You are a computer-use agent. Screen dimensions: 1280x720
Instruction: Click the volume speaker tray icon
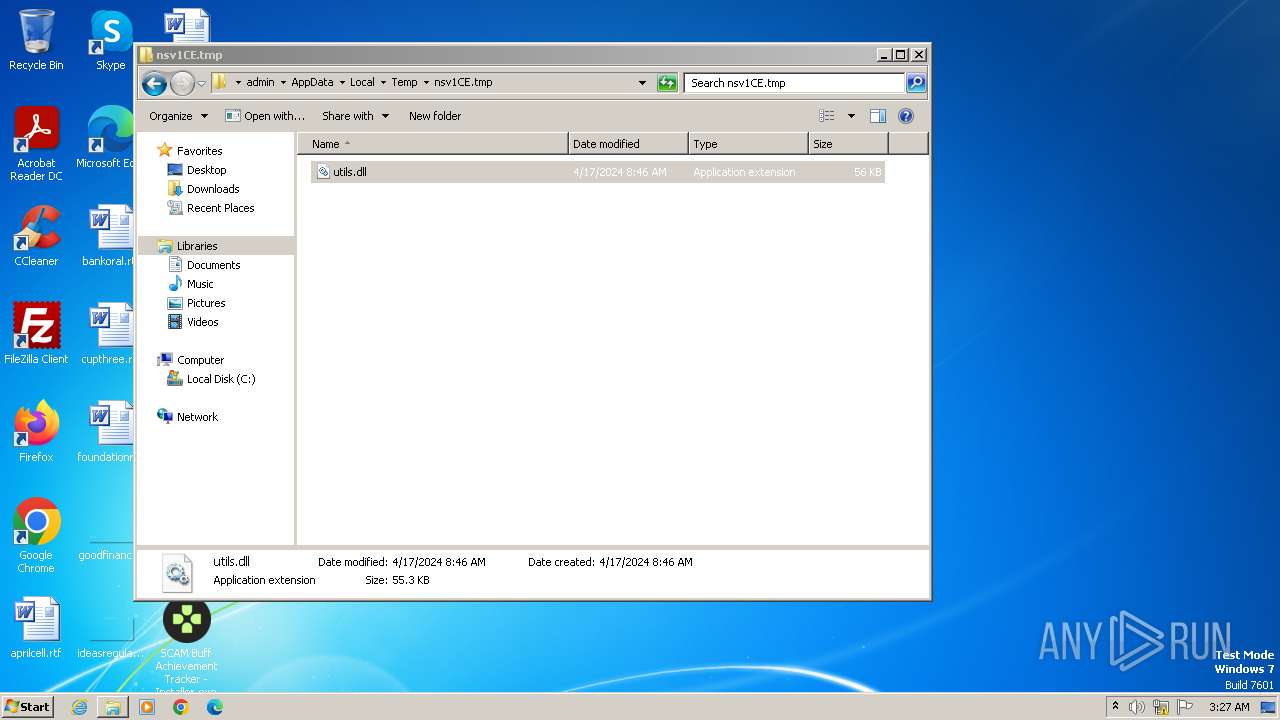(1137, 707)
